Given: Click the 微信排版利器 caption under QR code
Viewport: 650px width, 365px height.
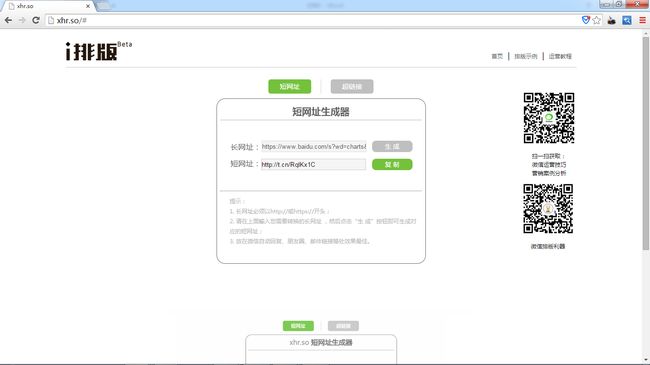Looking at the screenshot, I should coord(548,246).
